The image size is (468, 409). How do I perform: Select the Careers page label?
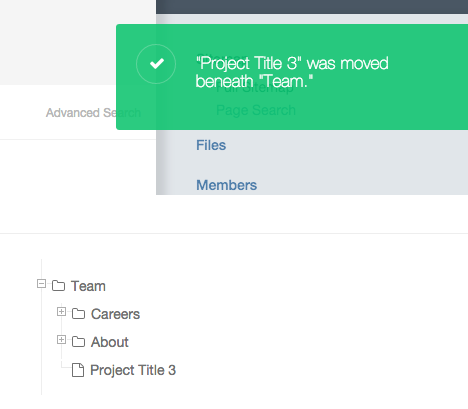point(115,314)
